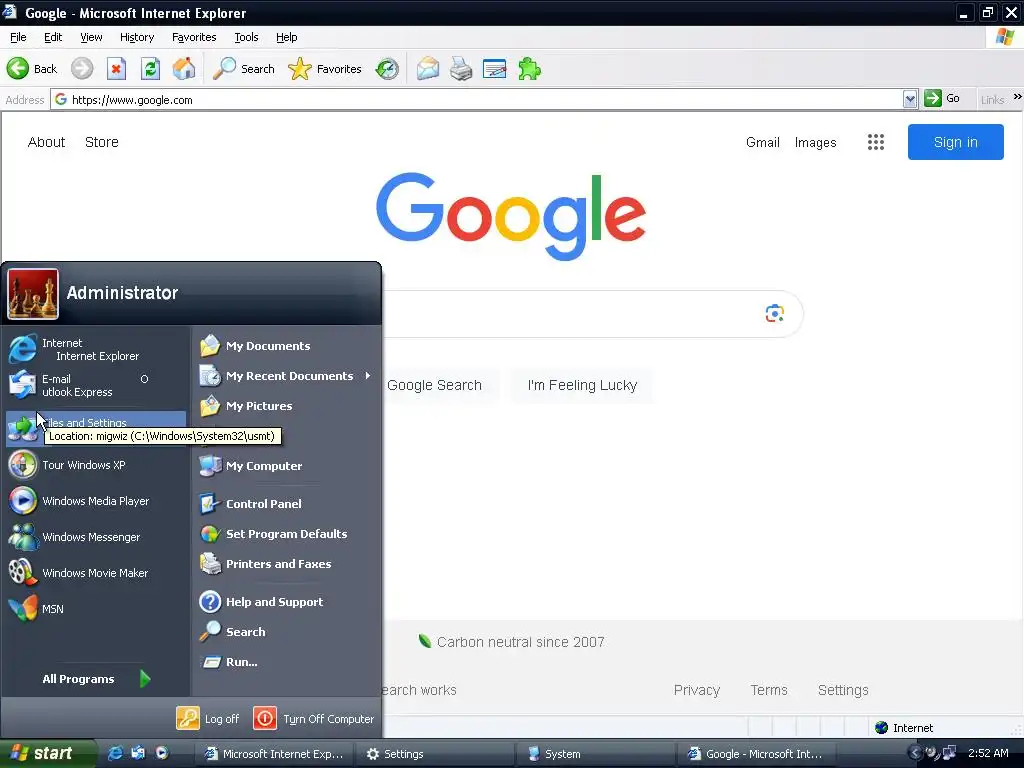Open the Tools menu

[246, 37]
